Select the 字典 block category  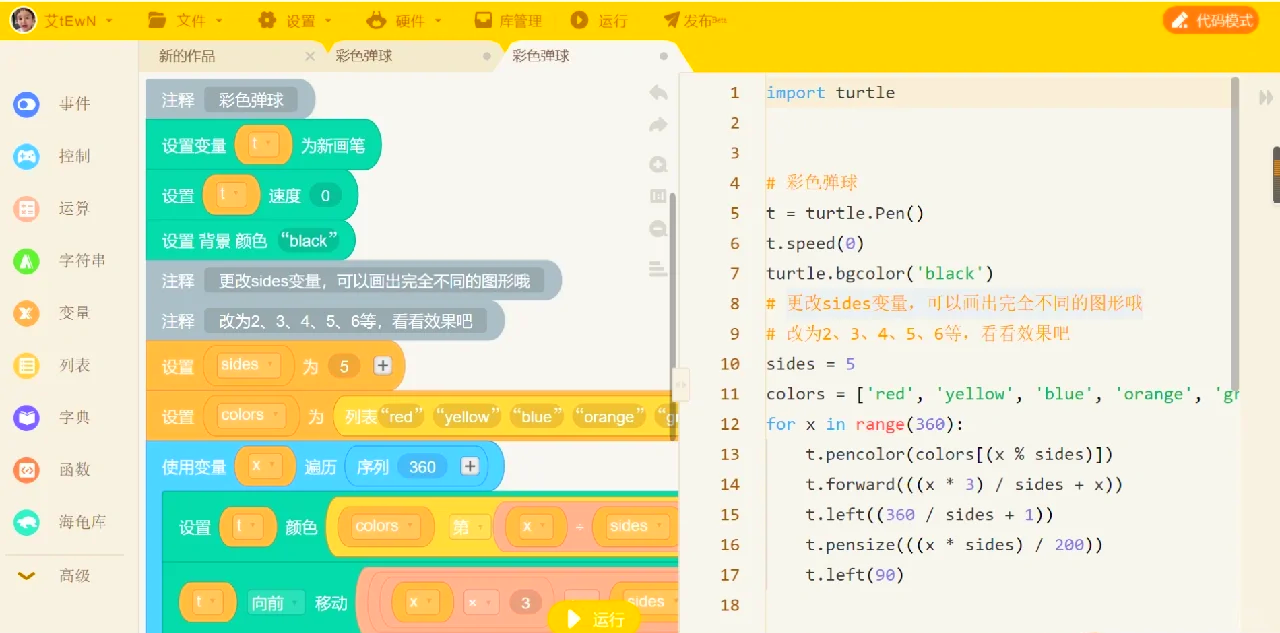pos(52,418)
